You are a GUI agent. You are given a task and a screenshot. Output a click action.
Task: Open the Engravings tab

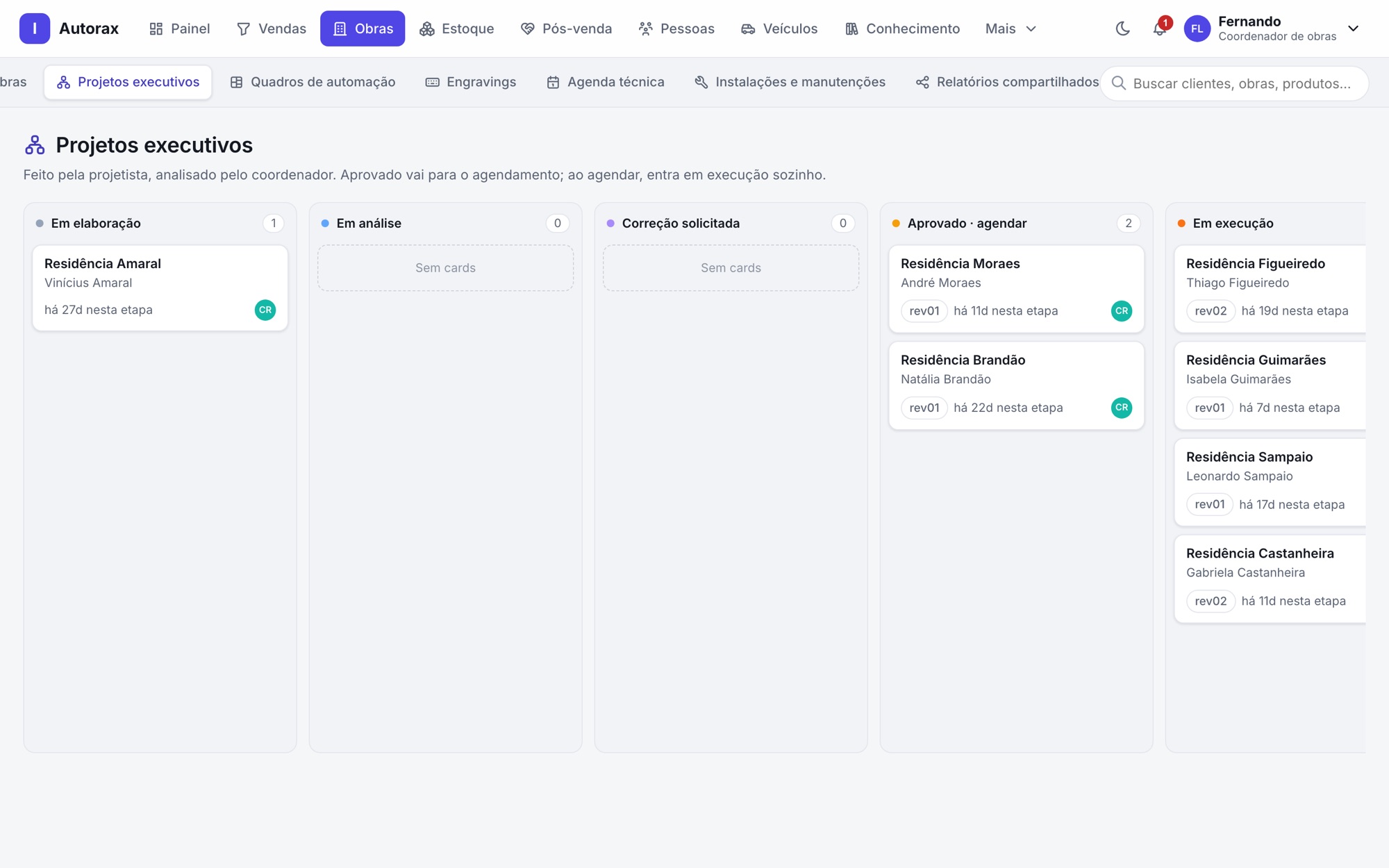471,82
